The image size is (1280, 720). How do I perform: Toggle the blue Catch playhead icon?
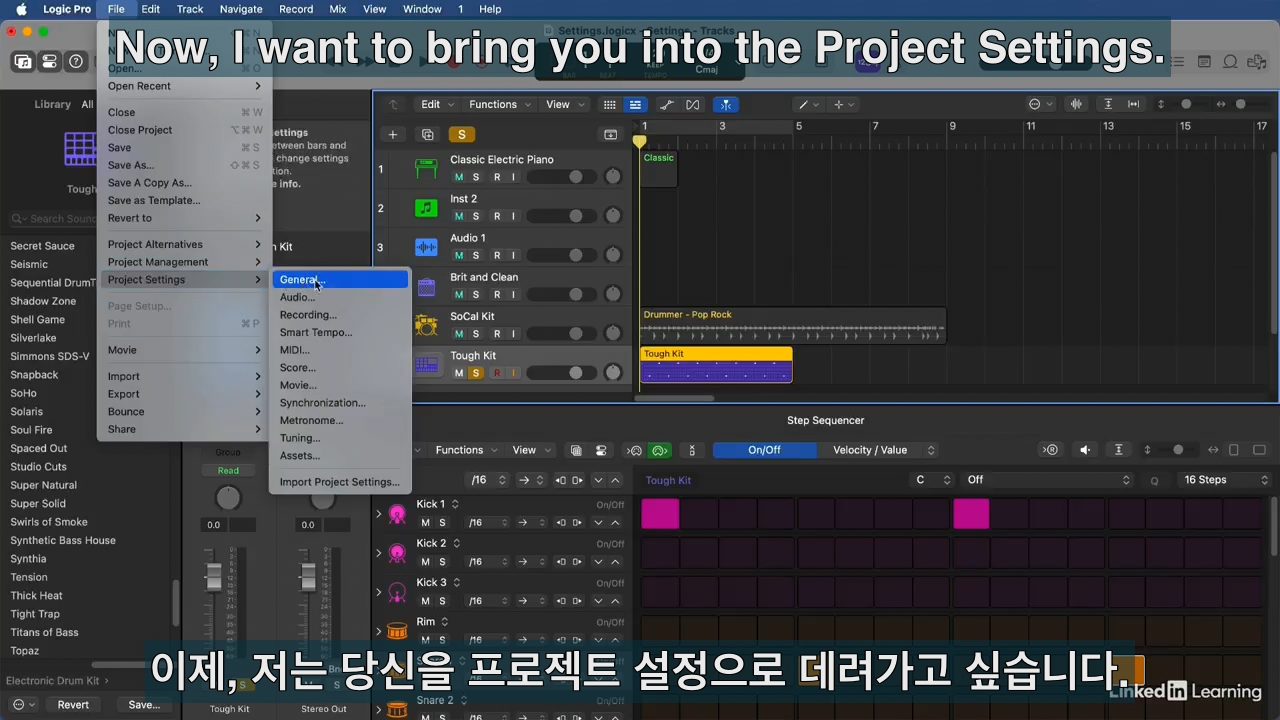click(727, 104)
